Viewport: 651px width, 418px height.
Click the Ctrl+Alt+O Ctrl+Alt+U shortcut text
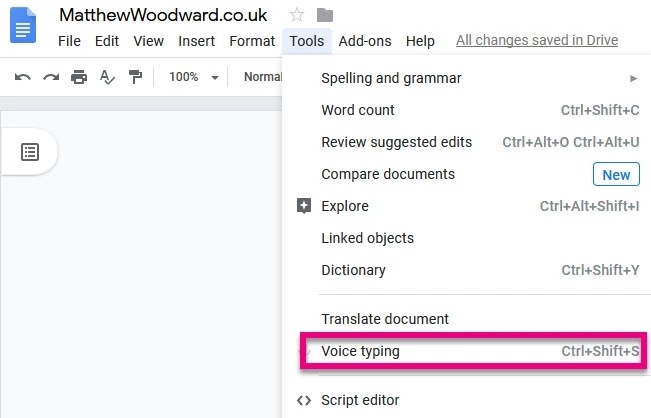571,142
